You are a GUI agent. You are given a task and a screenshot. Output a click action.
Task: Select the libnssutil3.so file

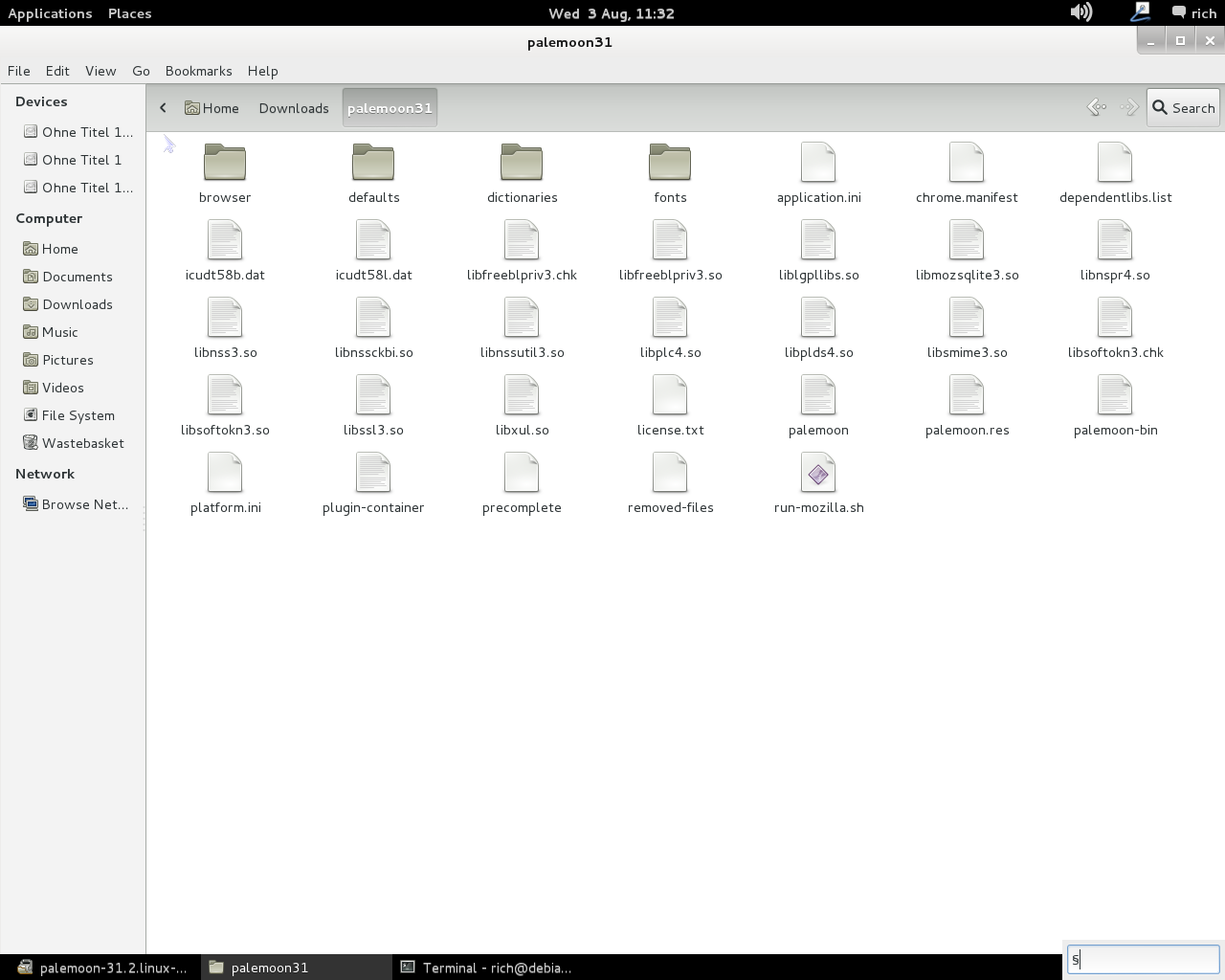click(x=522, y=328)
